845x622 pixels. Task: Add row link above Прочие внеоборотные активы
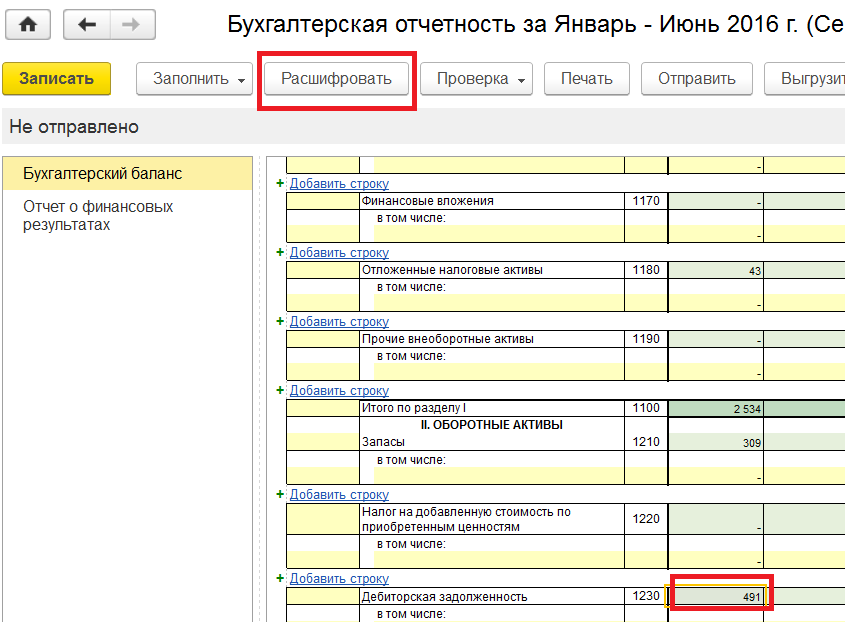tap(339, 322)
